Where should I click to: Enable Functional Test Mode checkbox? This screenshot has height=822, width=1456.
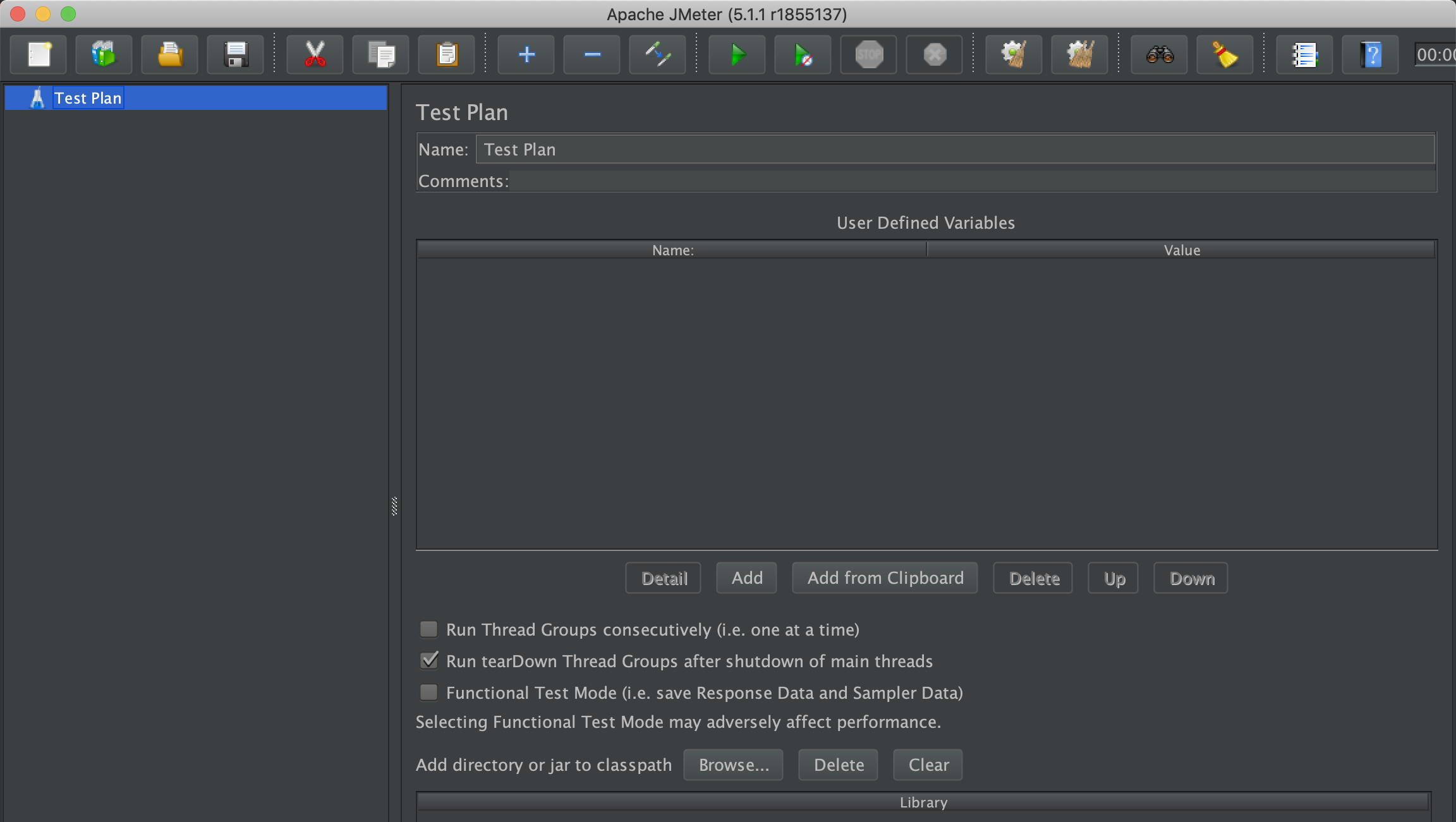[429, 692]
